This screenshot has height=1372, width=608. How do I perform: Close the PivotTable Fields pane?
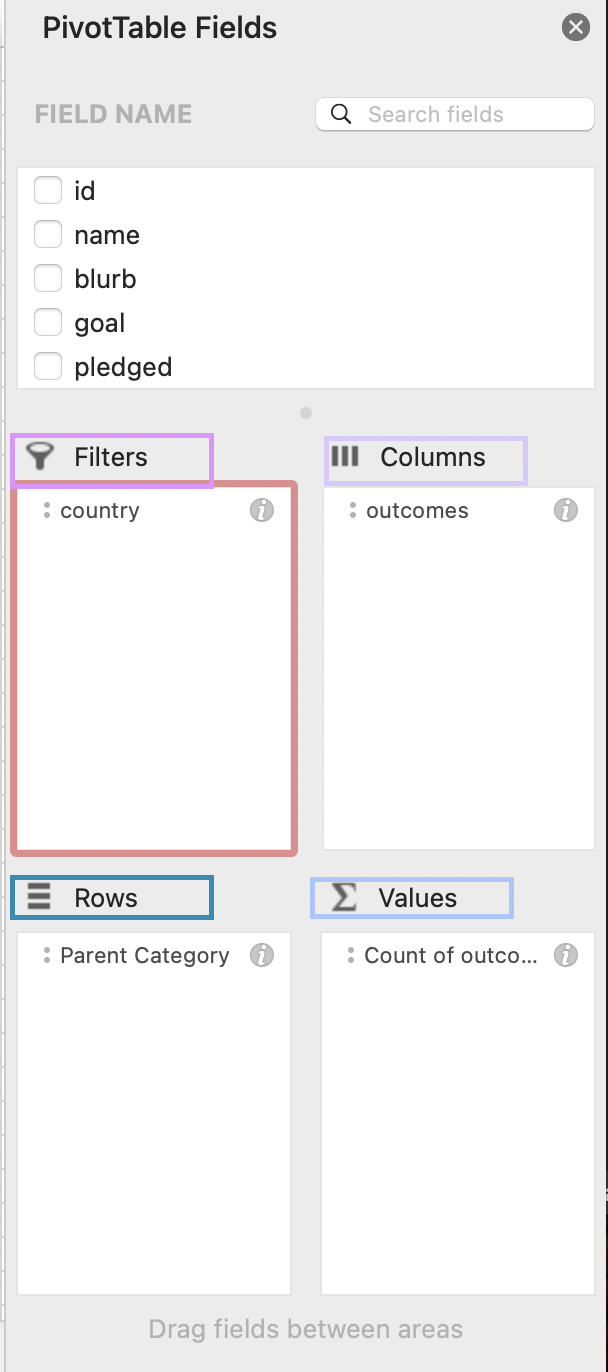click(576, 27)
